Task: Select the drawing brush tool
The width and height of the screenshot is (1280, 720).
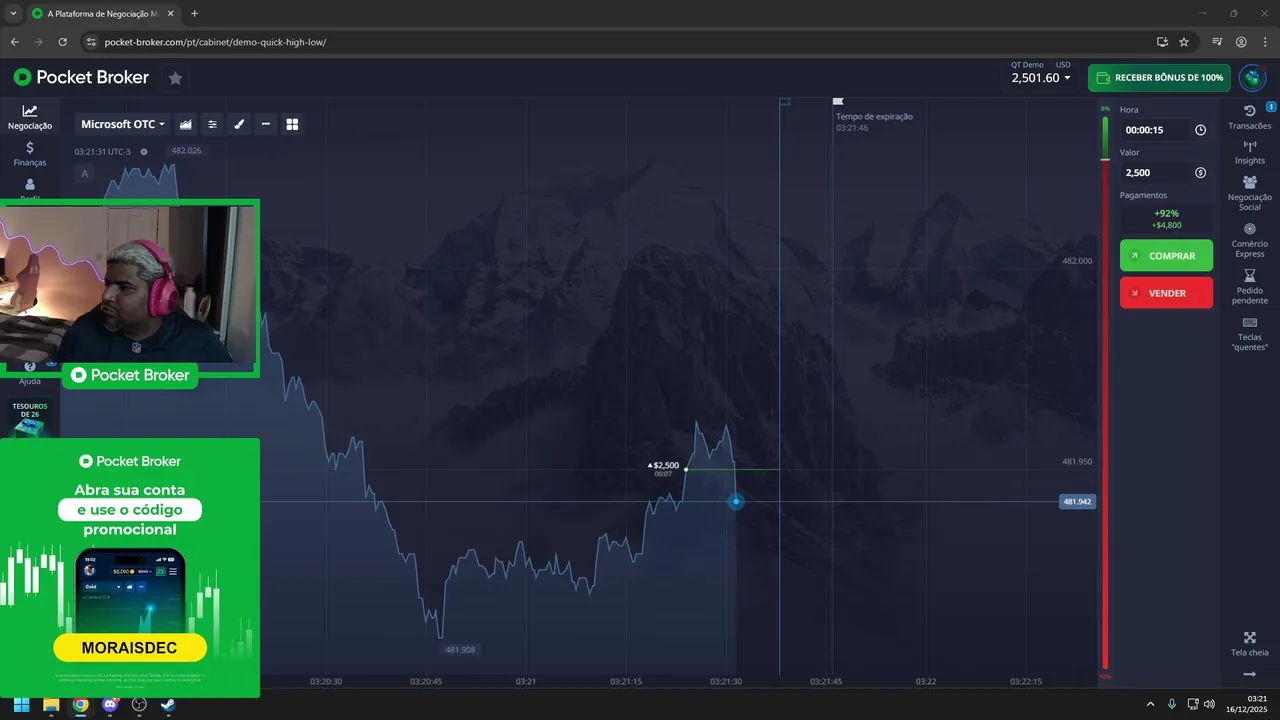Action: pyautogui.click(x=239, y=124)
